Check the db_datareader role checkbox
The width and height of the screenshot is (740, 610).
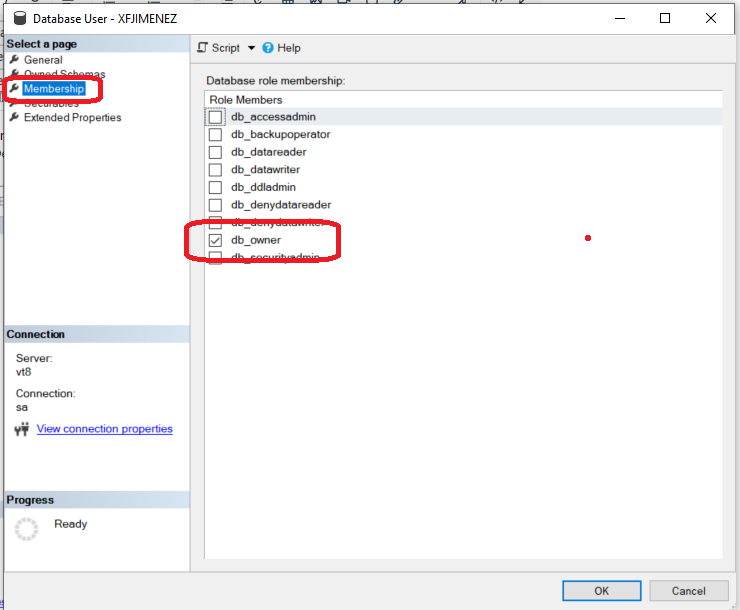tap(215, 152)
